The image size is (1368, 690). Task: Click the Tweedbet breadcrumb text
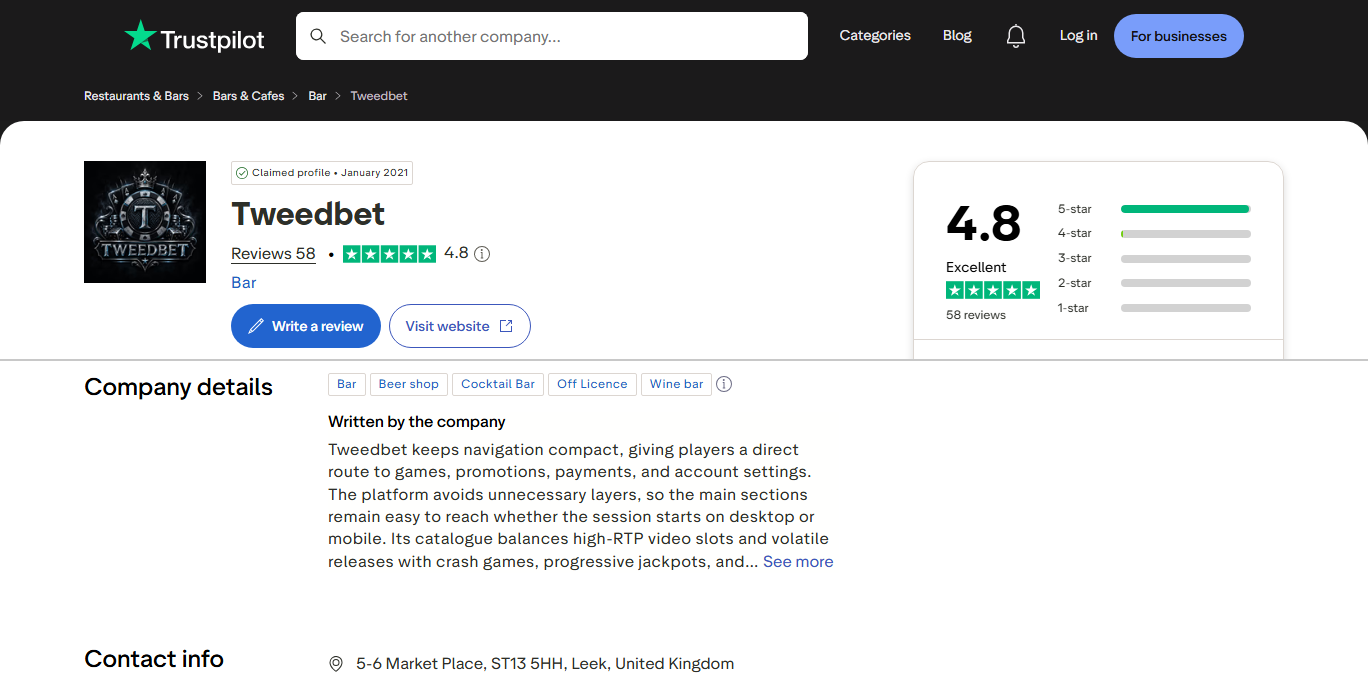(x=379, y=96)
